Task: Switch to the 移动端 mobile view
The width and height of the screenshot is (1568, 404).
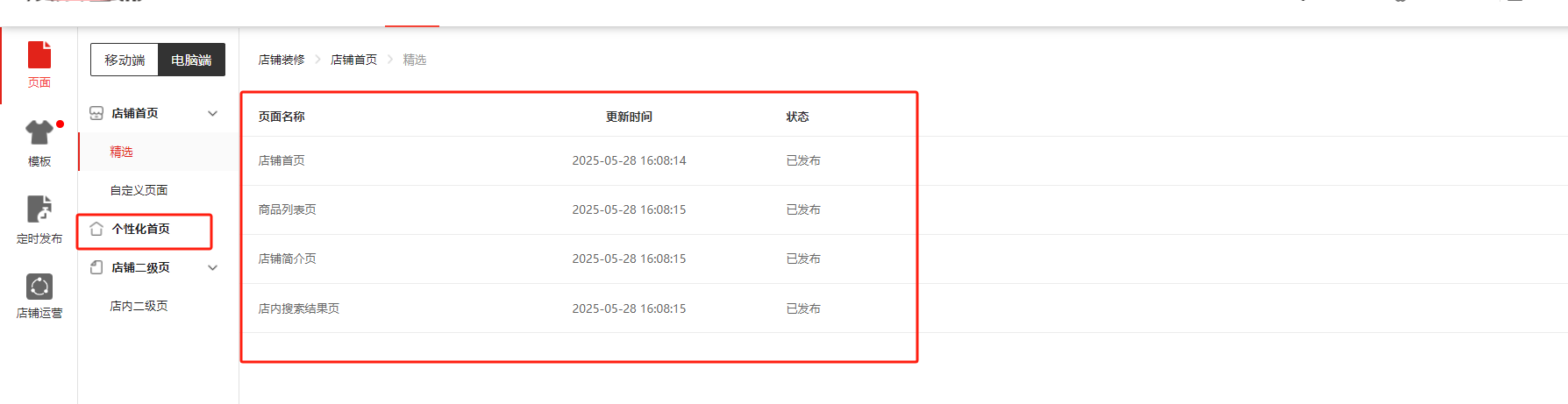Action: [125, 60]
